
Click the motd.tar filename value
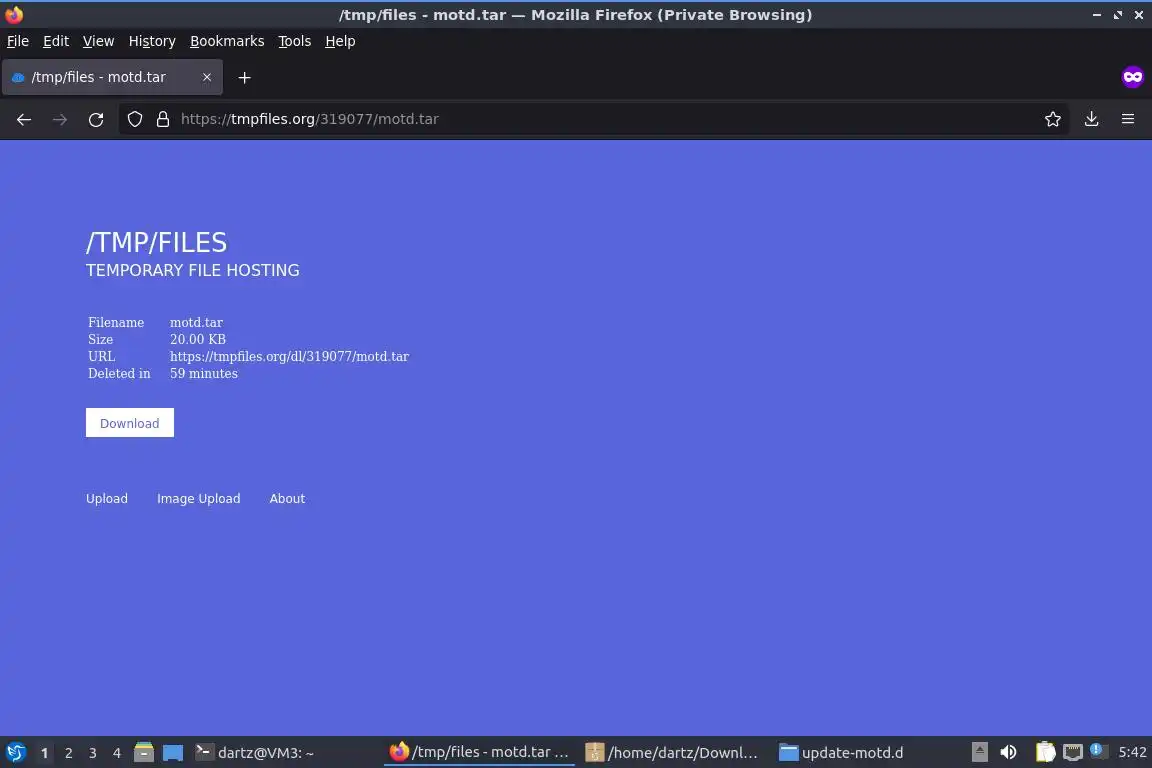[x=196, y=323]
